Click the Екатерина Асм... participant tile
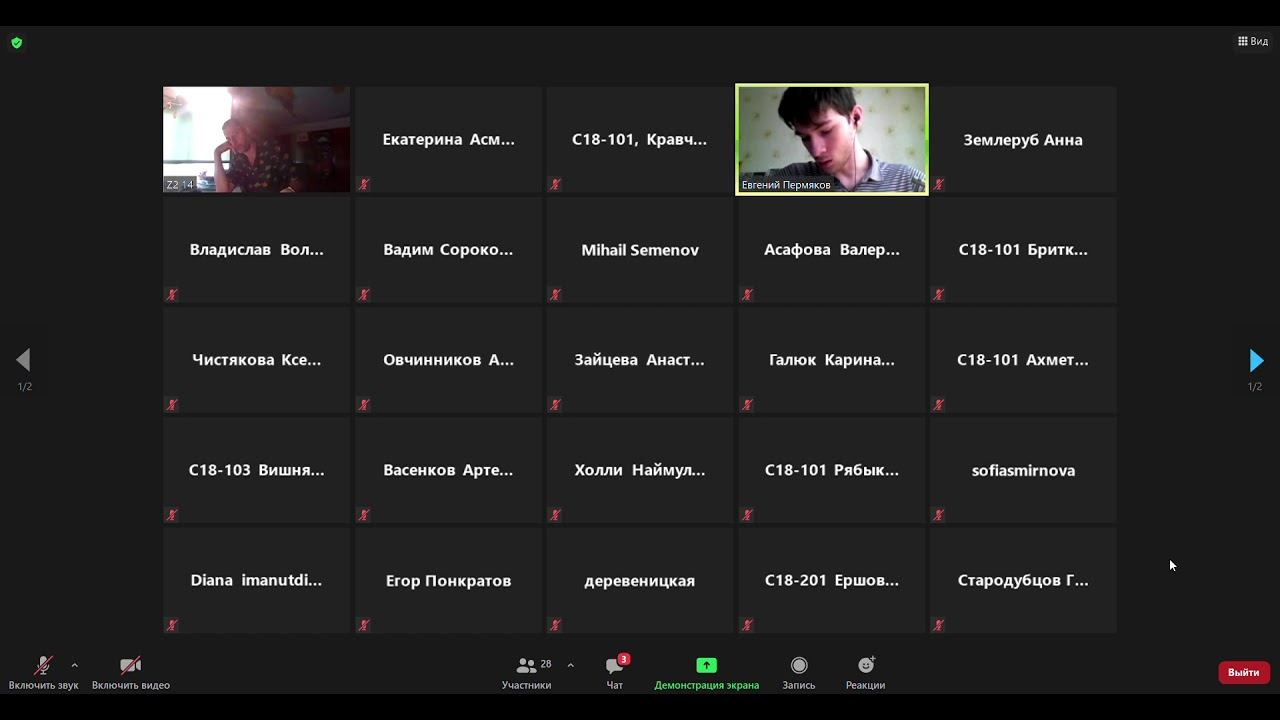Screen dimensions: 1280x720 pos(448,139)
